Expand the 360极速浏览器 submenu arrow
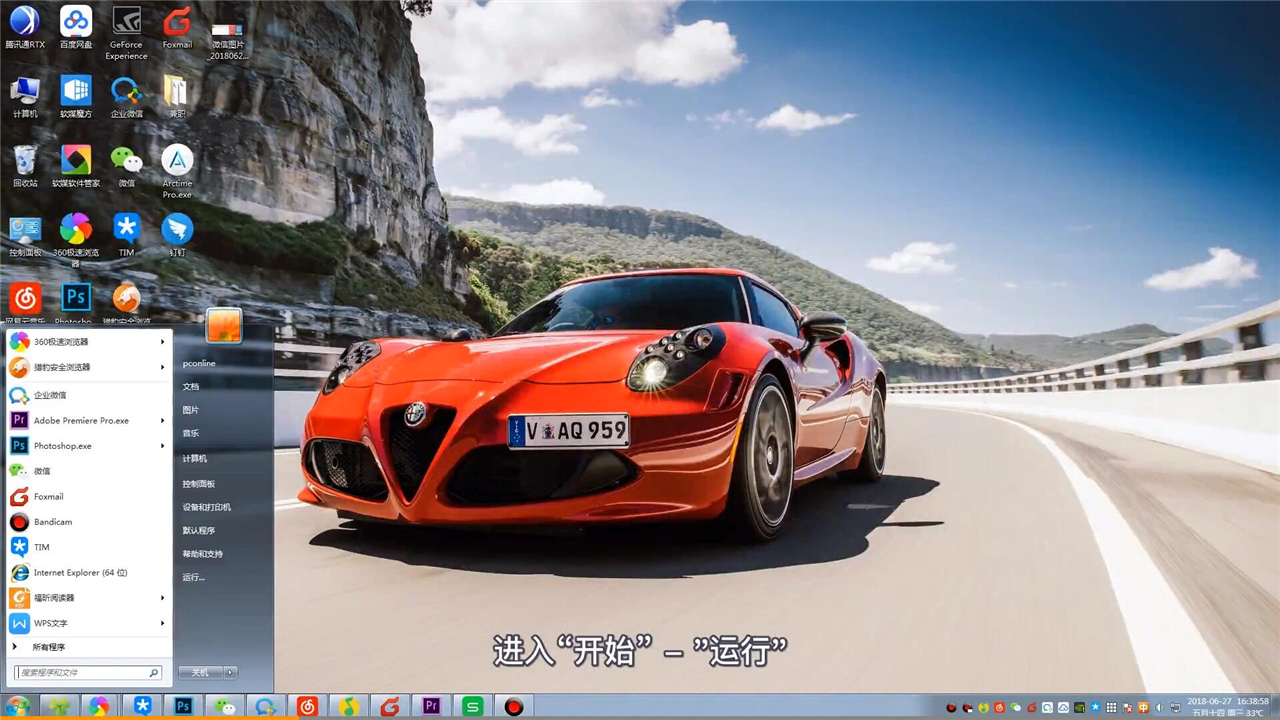The height and width of the screenshot is (720, 1280). pyautogui.click(x=162, y=342)
